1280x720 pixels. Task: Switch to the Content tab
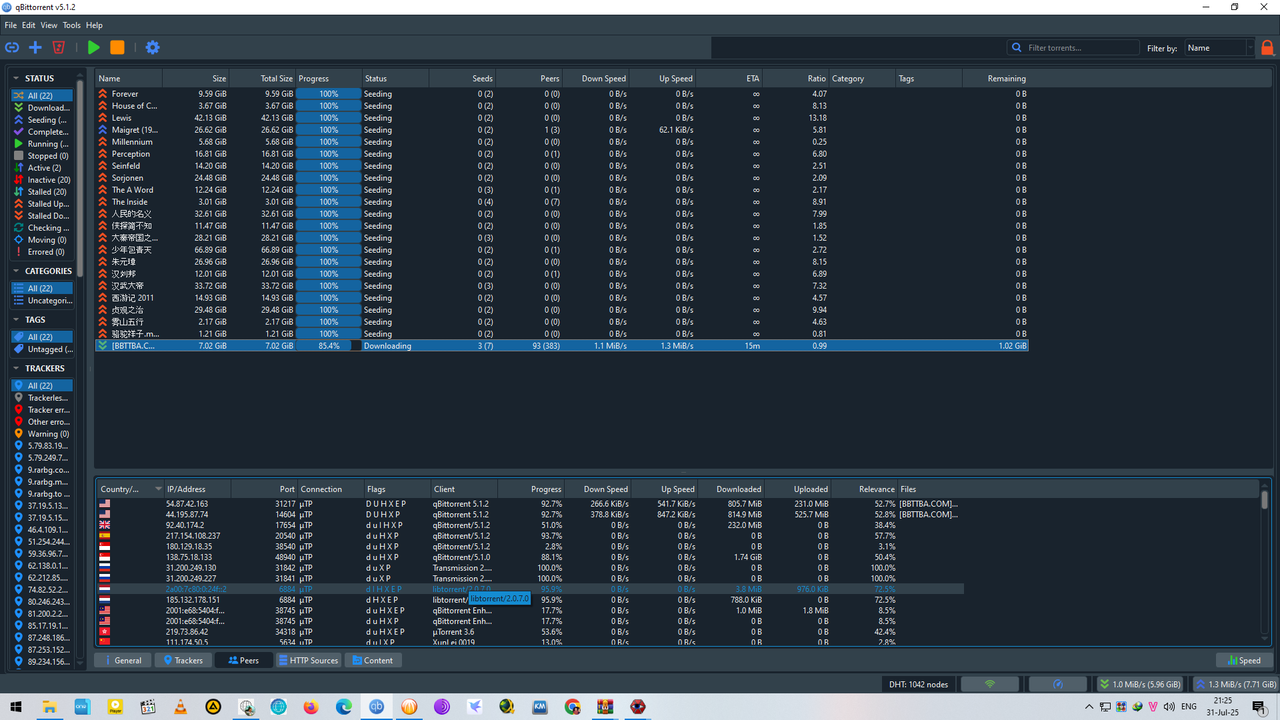372,660
